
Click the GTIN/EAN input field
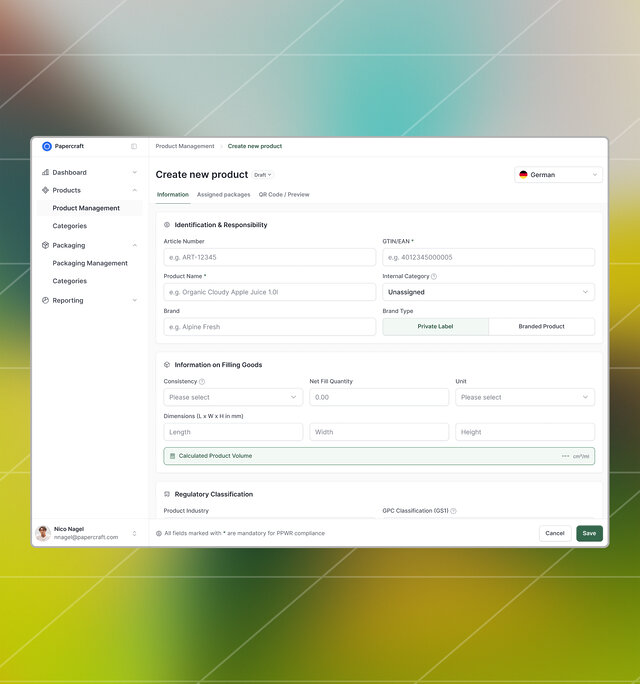pos(488,257)
